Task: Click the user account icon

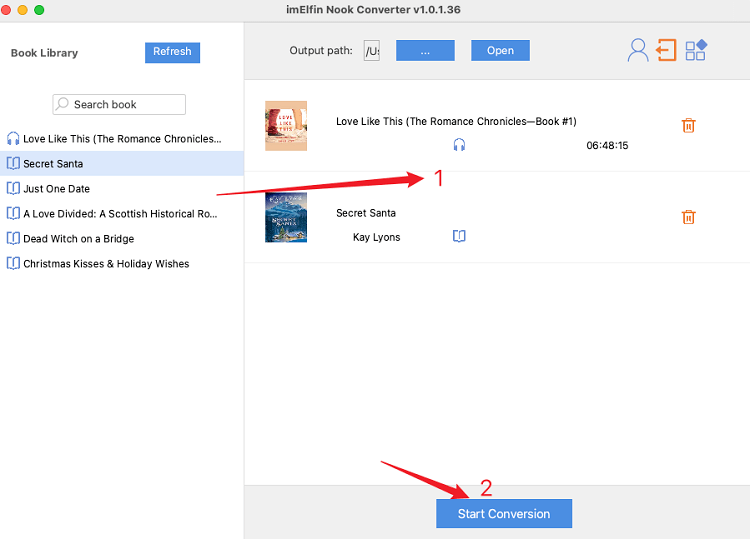Action: point(638,50)
